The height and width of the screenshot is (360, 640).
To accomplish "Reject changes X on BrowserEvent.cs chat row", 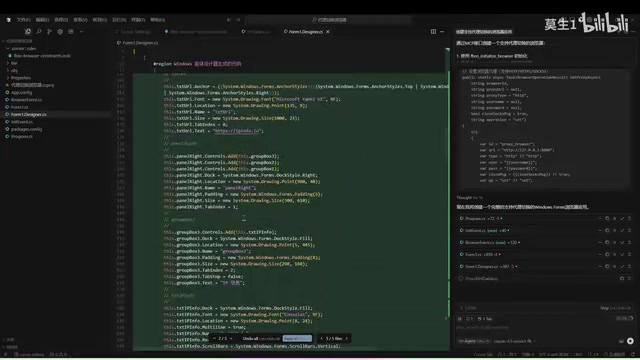I will click(x=615, y=242).
